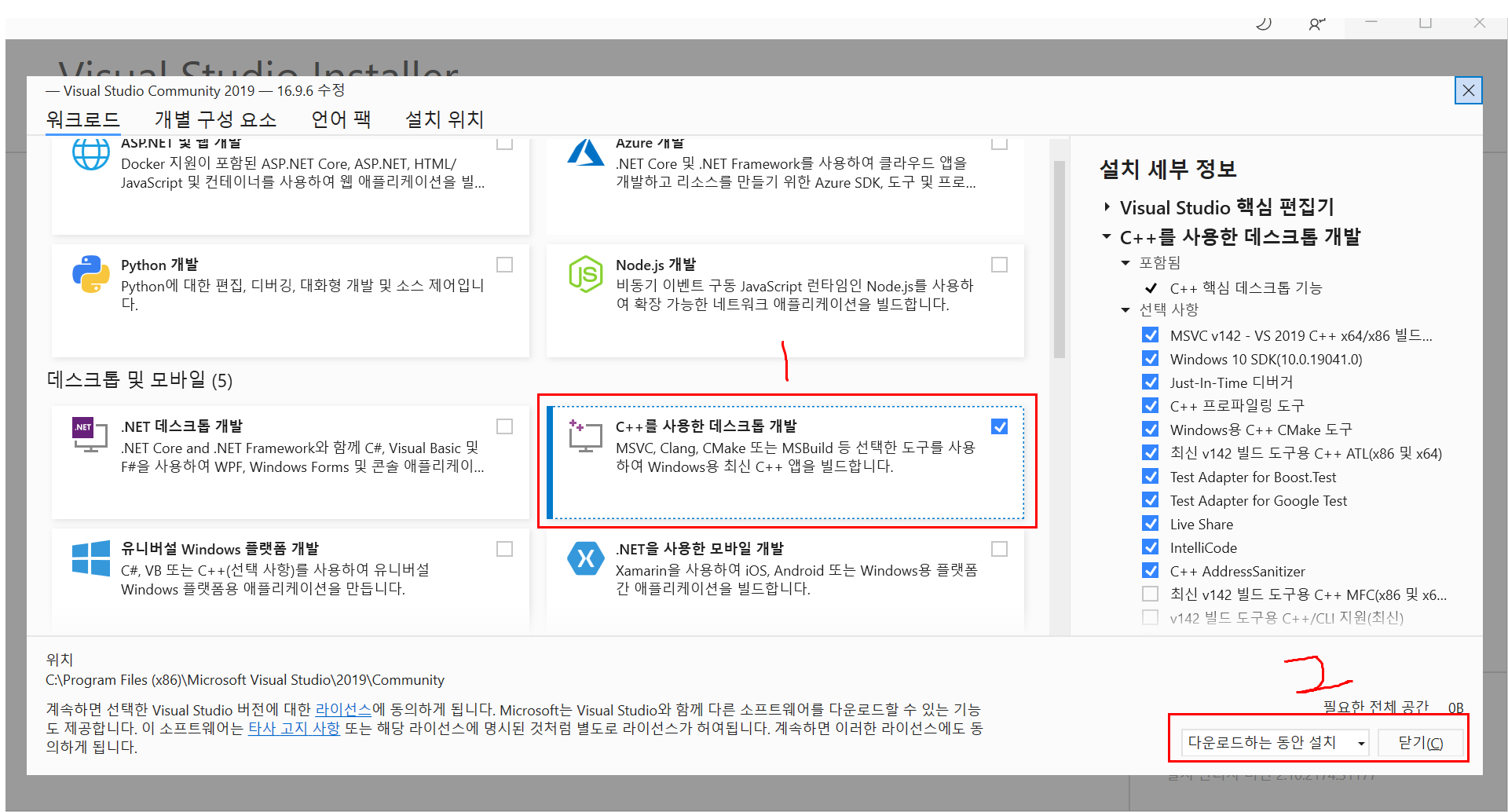This screenshot has height=812, width=1508.
Task: Uncheck the C++를 사용한 데스크톱 개발 checkbox
Action: pyautogui.click(x=1000, y=426)
